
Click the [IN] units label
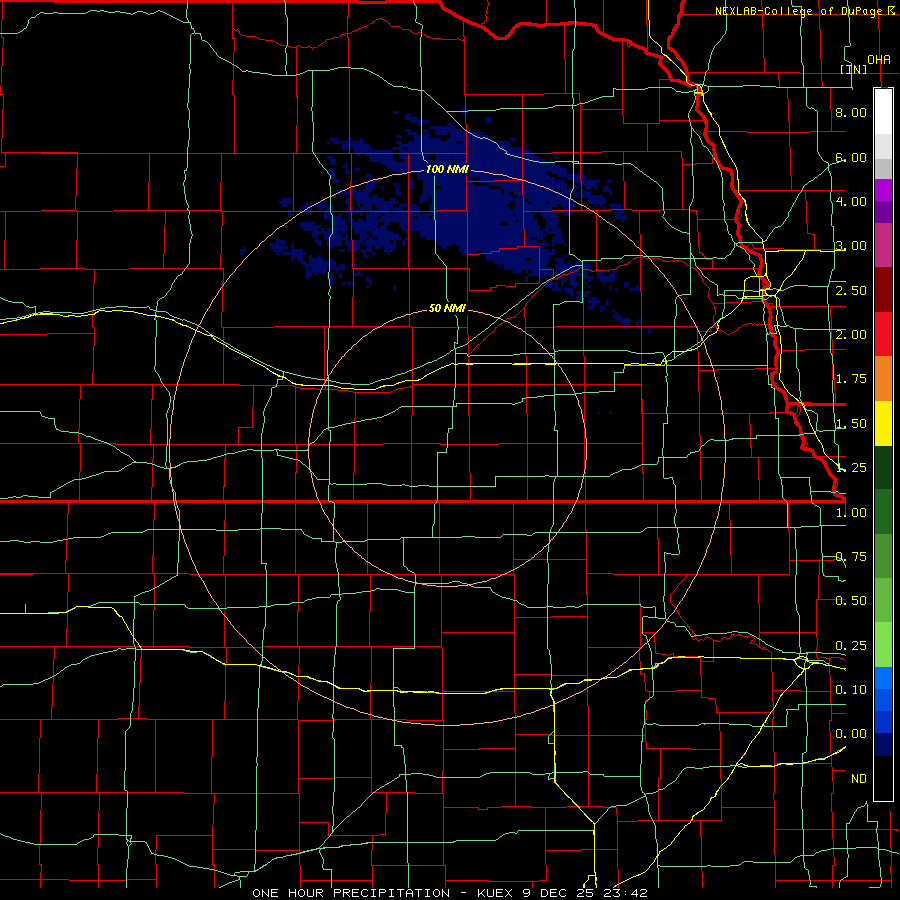[853, 69]
